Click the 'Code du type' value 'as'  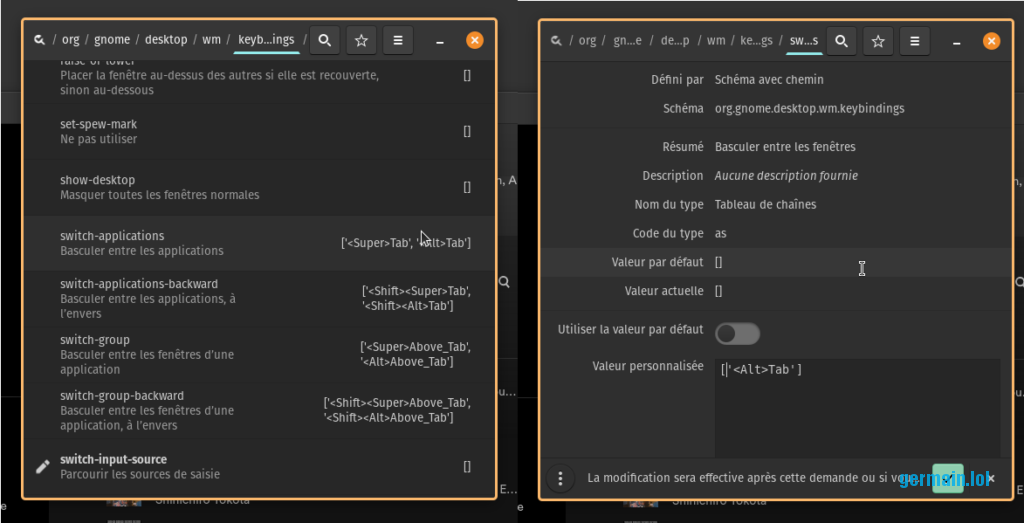click(x=721, y=233)
